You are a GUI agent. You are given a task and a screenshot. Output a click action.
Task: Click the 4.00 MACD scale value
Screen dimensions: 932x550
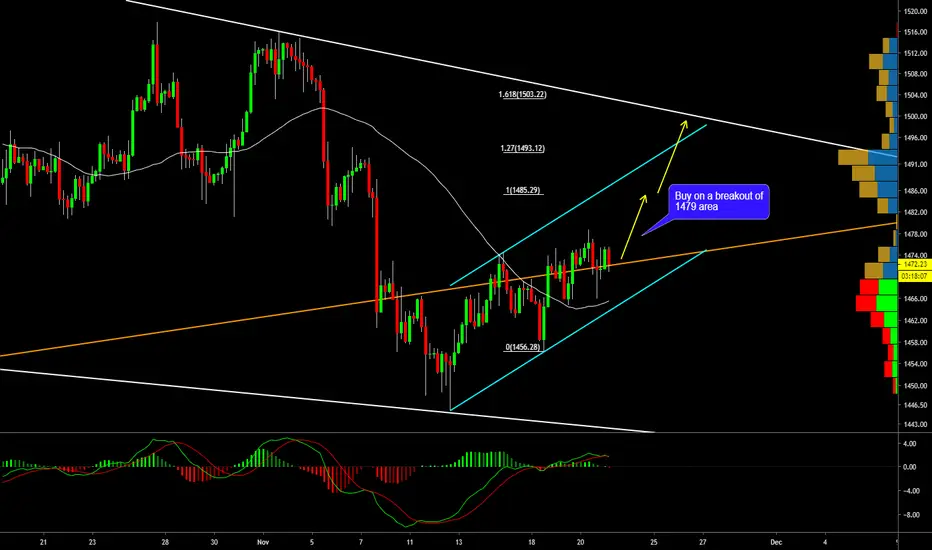point(909,444)
